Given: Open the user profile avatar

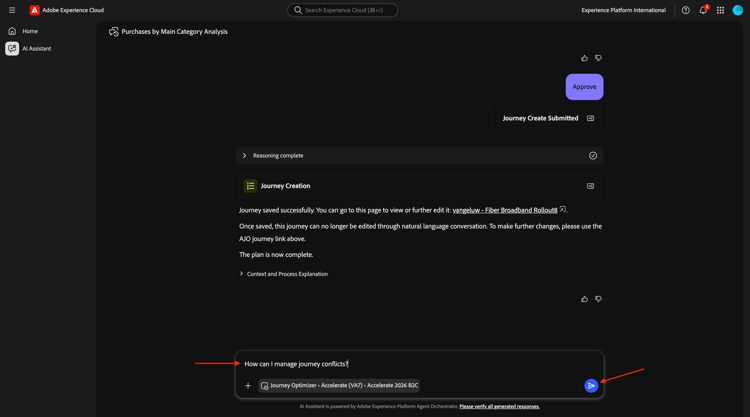Looking at the screenshot, I should [738, 10].
